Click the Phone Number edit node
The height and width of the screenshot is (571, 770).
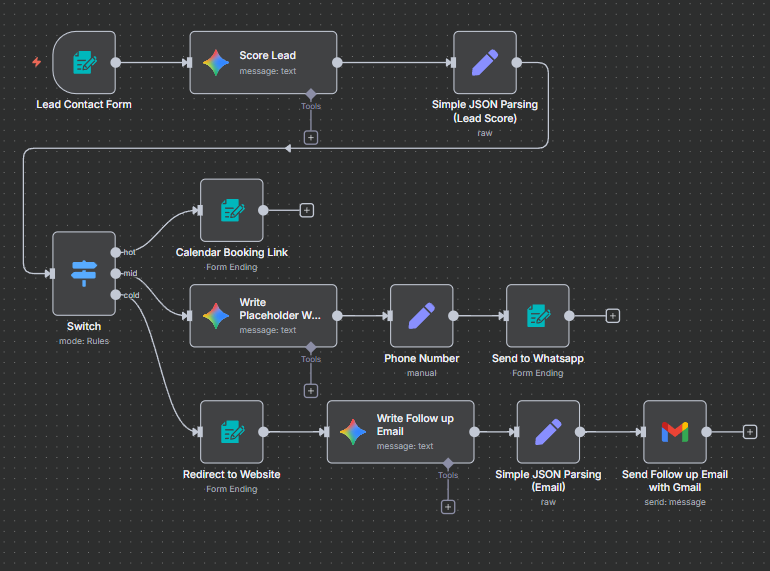(421, 316)
